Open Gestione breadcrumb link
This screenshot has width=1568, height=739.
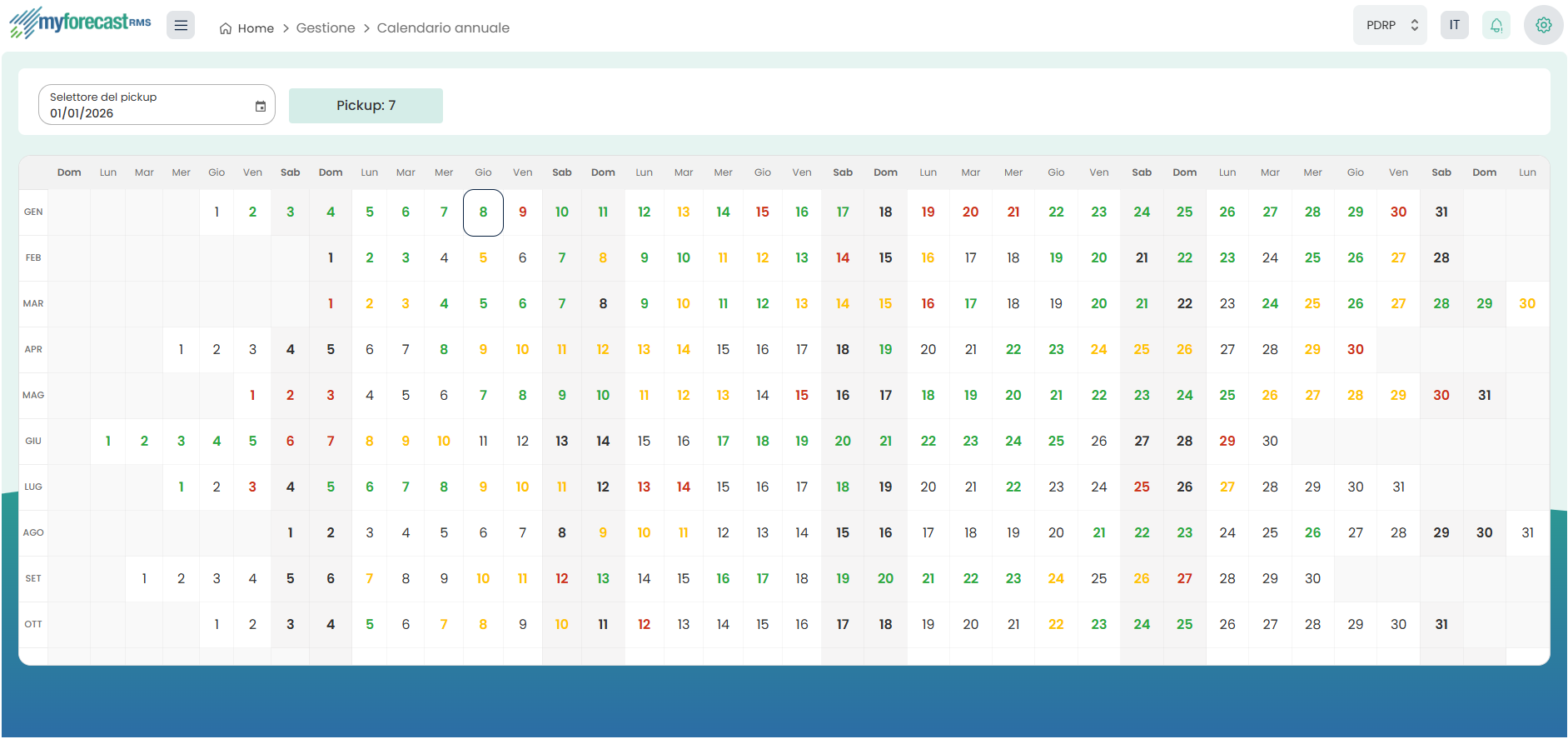(x=326, y=27)
